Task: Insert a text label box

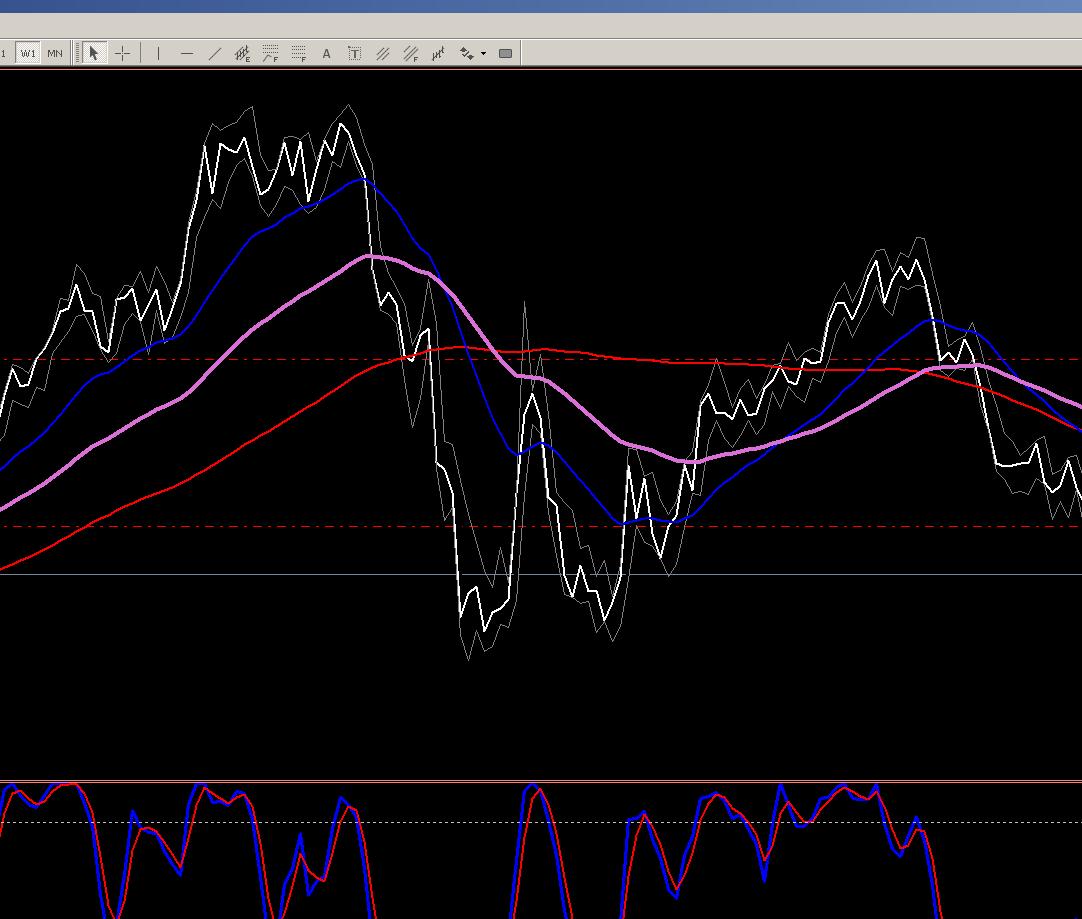Action: 355,53
